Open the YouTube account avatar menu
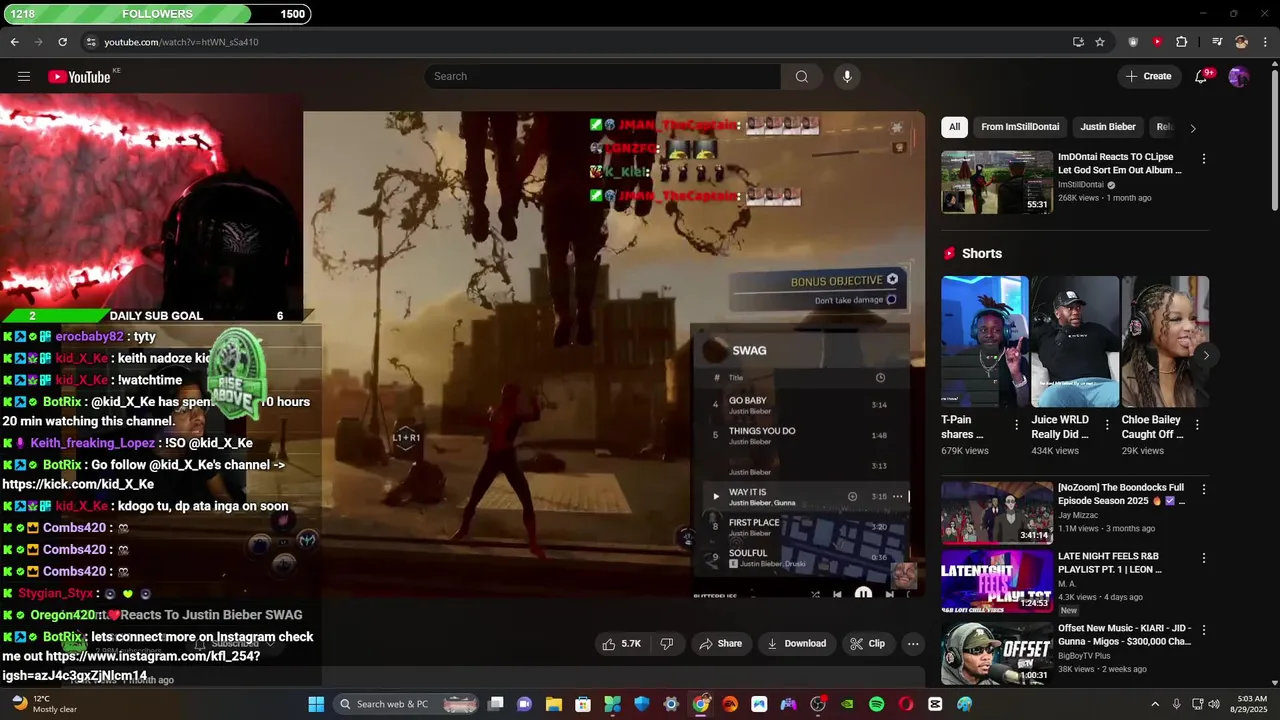The height and width of the screenshot is (720, 1280). point(1238,76)
